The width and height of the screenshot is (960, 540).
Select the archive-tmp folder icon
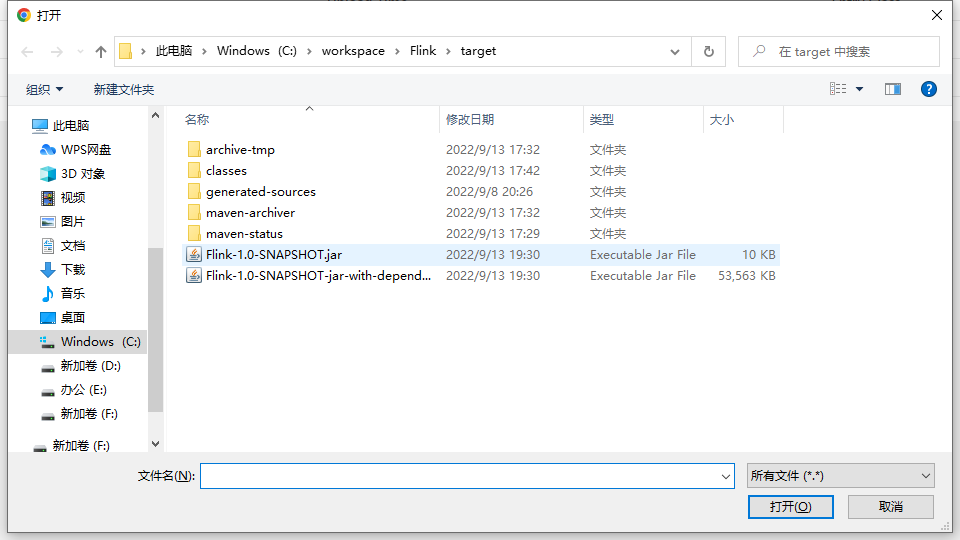[x=194, y=149]
